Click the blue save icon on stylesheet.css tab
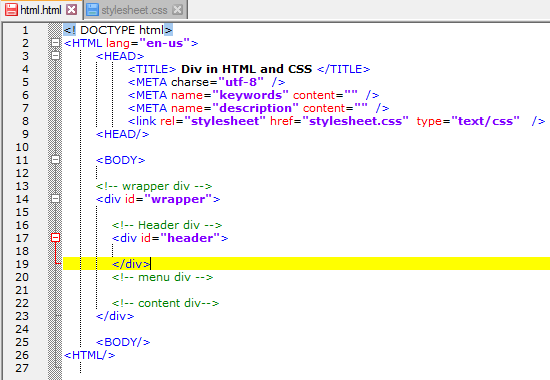 tap(92, 9)
